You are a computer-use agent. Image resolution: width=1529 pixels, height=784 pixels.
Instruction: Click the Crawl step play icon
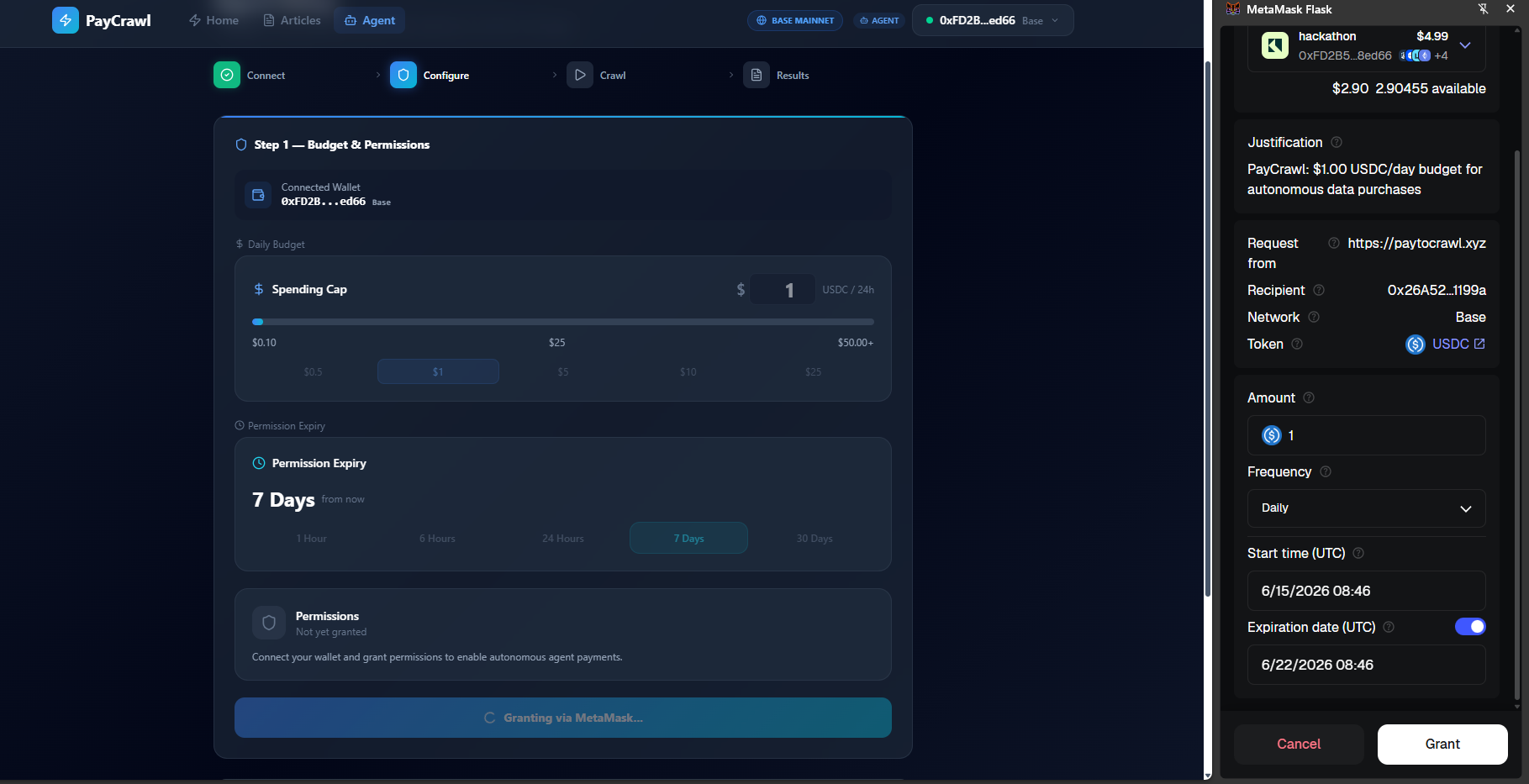coord(580,75)
